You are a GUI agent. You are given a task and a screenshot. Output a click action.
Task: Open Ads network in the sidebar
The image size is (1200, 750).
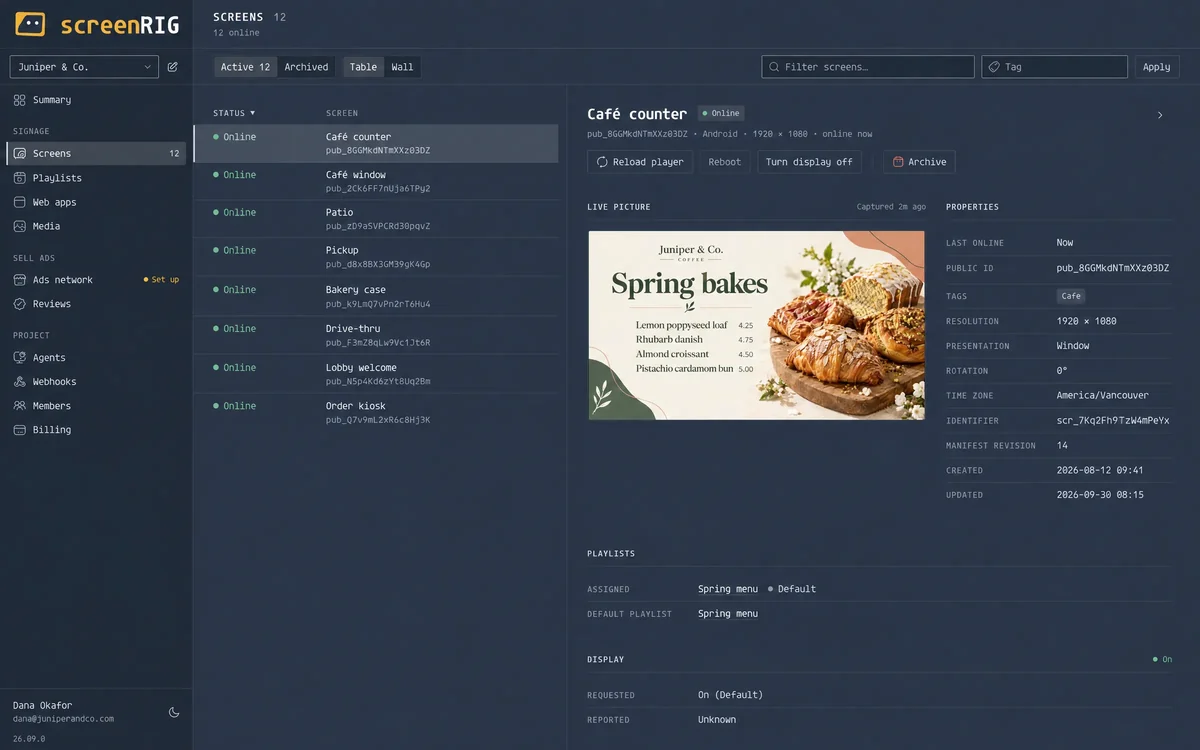[x=96, y=280]
